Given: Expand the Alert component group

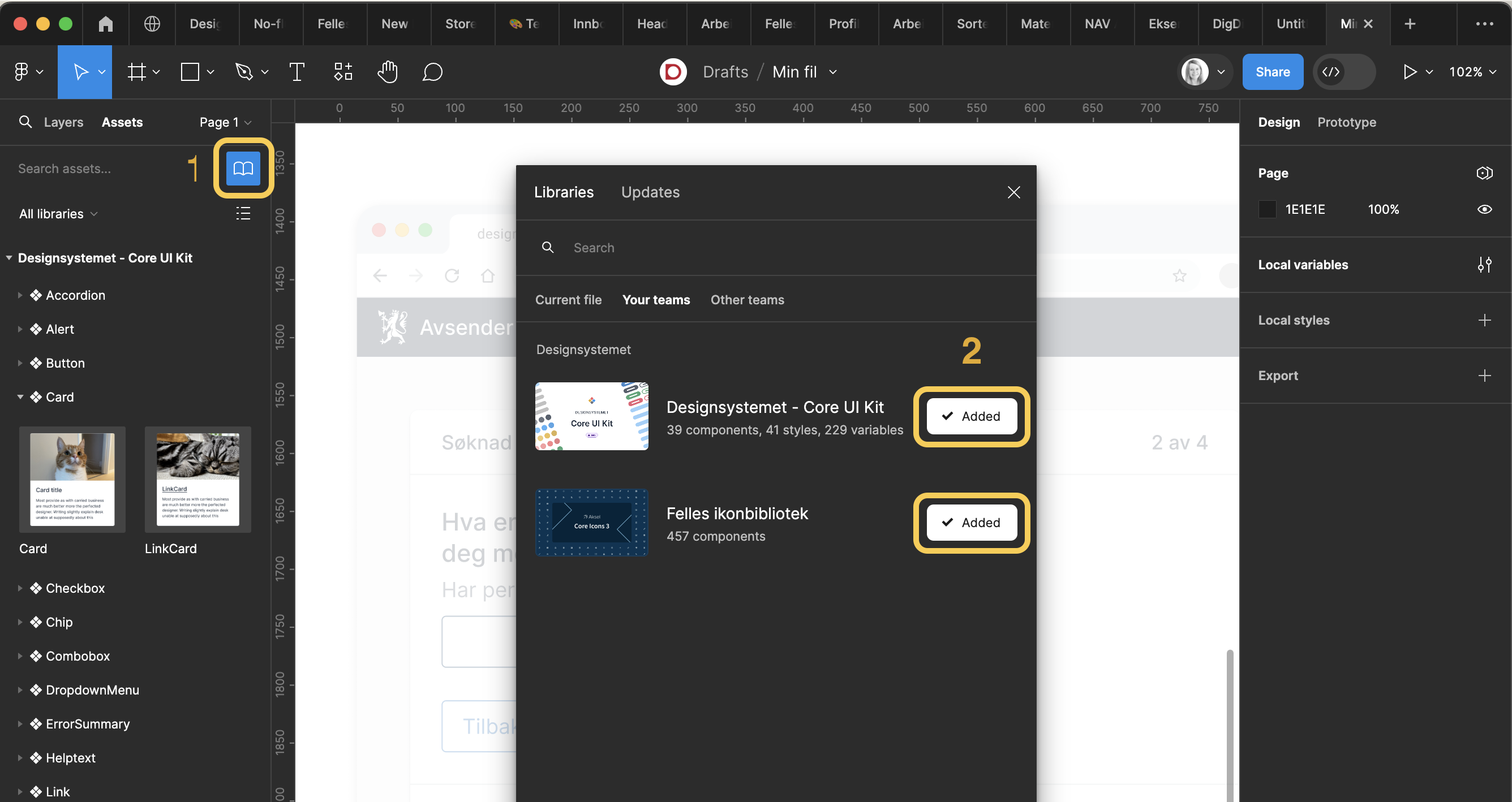Looking at the screenshot, I should [x=19, y=329].
